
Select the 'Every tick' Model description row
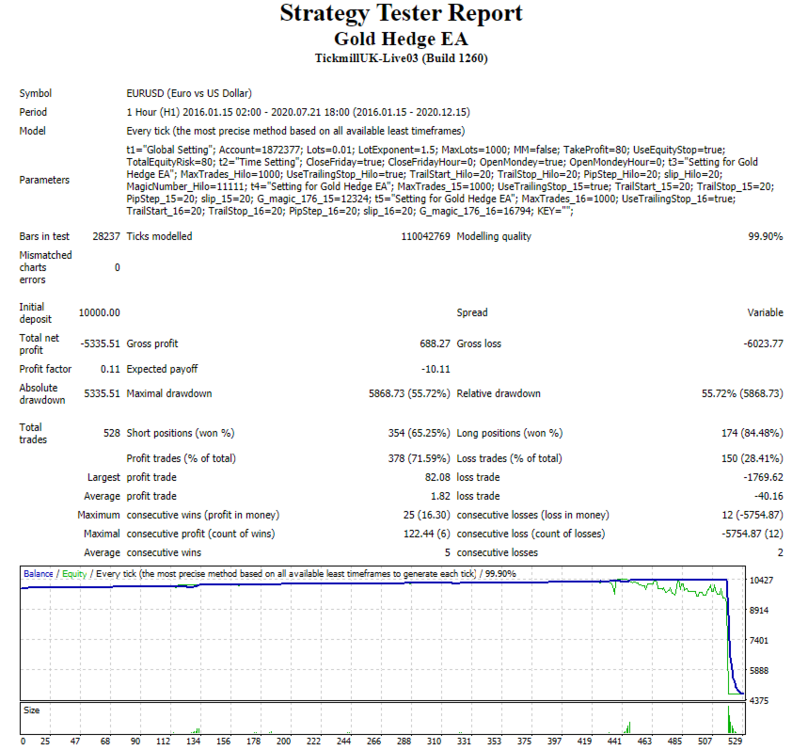point(295,131)
